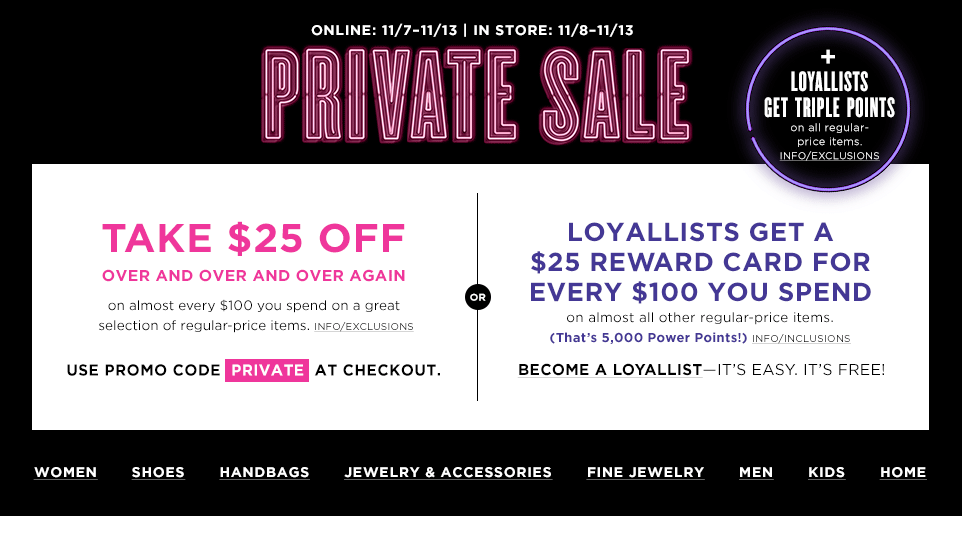
Task: Click the Loyallists Get Triple Points text
Action: click(x=829, y=94)
